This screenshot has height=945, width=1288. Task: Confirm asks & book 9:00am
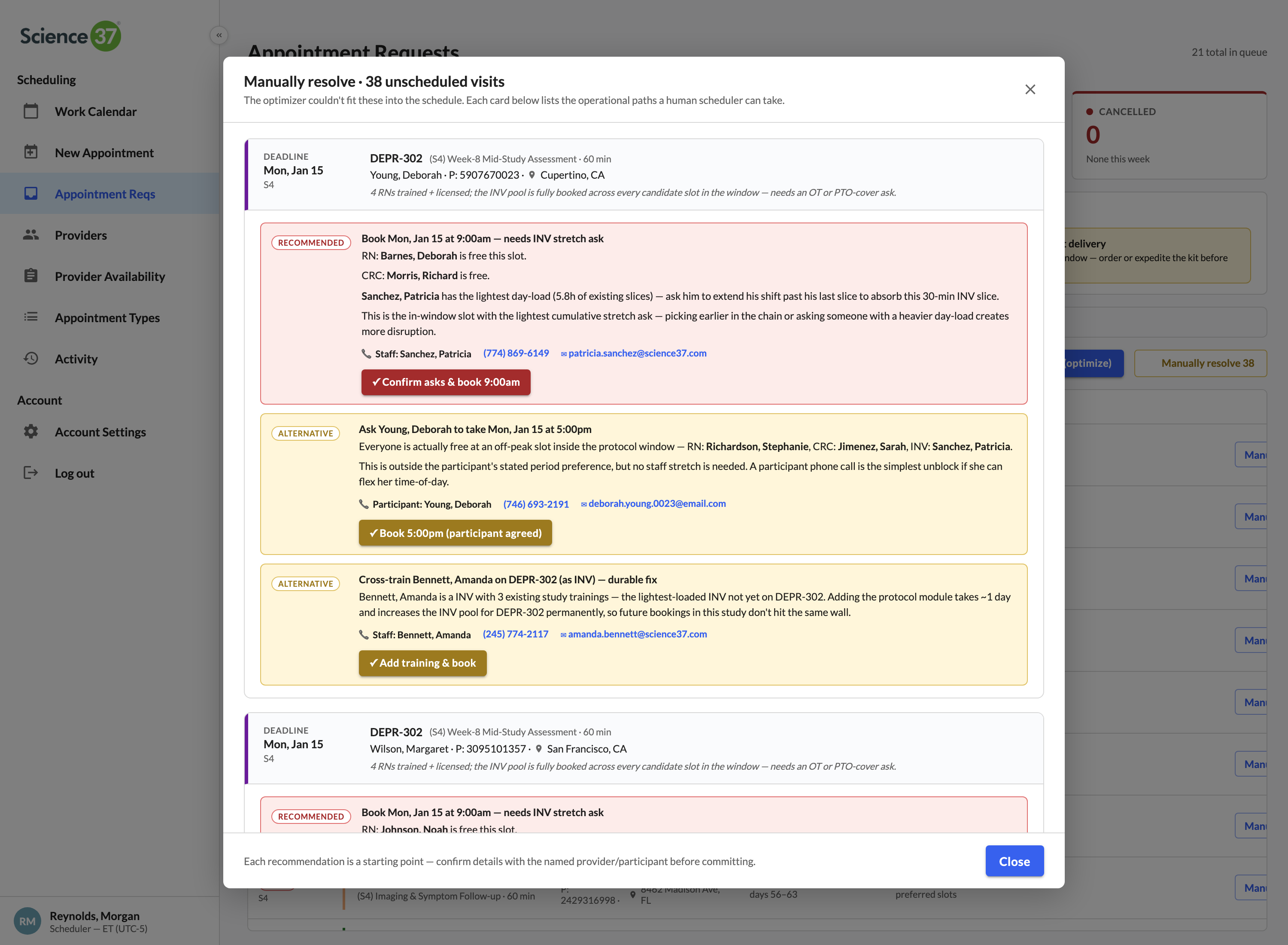pyautogui.click(x=446, y=382)
